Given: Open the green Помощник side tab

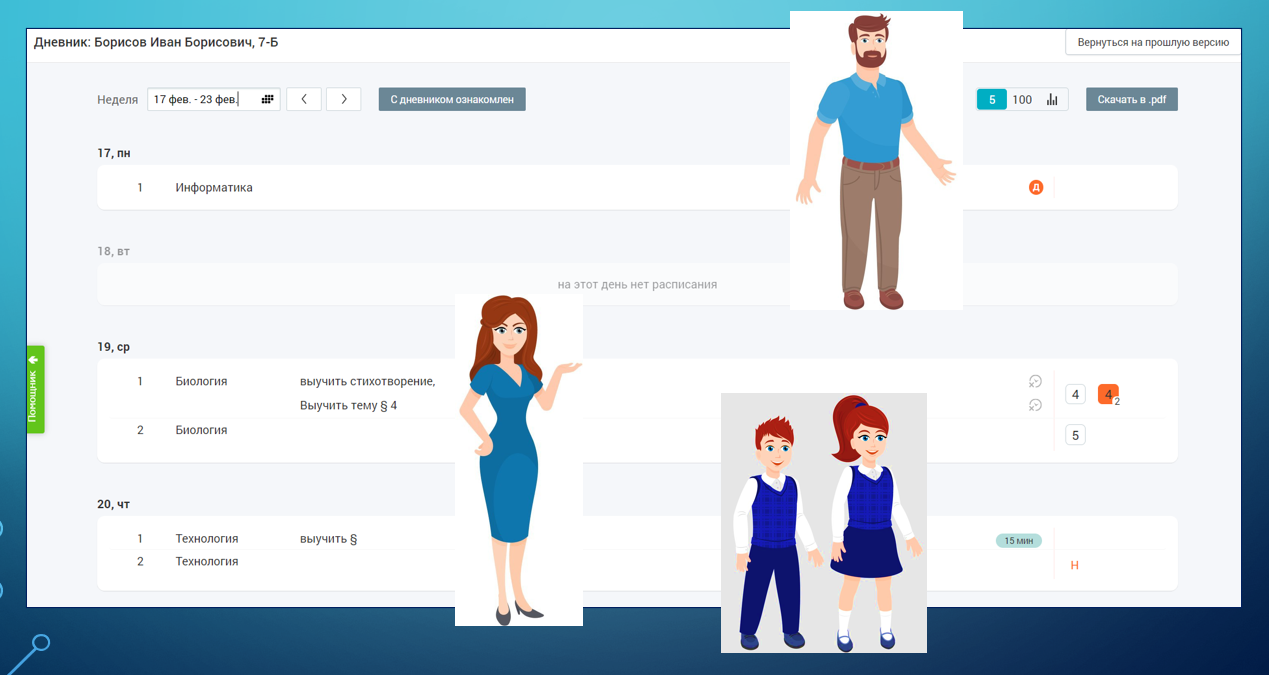Looking at the screenshot, I should (35, 389).
